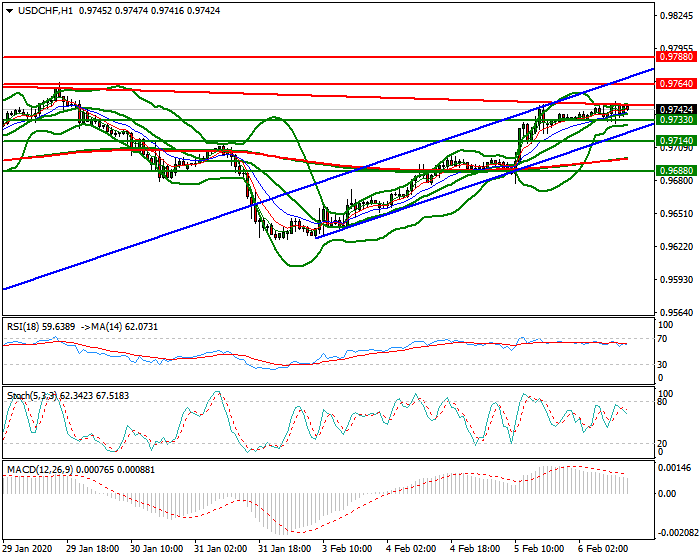
Task: Click the RSI(18) indicator label
Action: coord(24,327)
